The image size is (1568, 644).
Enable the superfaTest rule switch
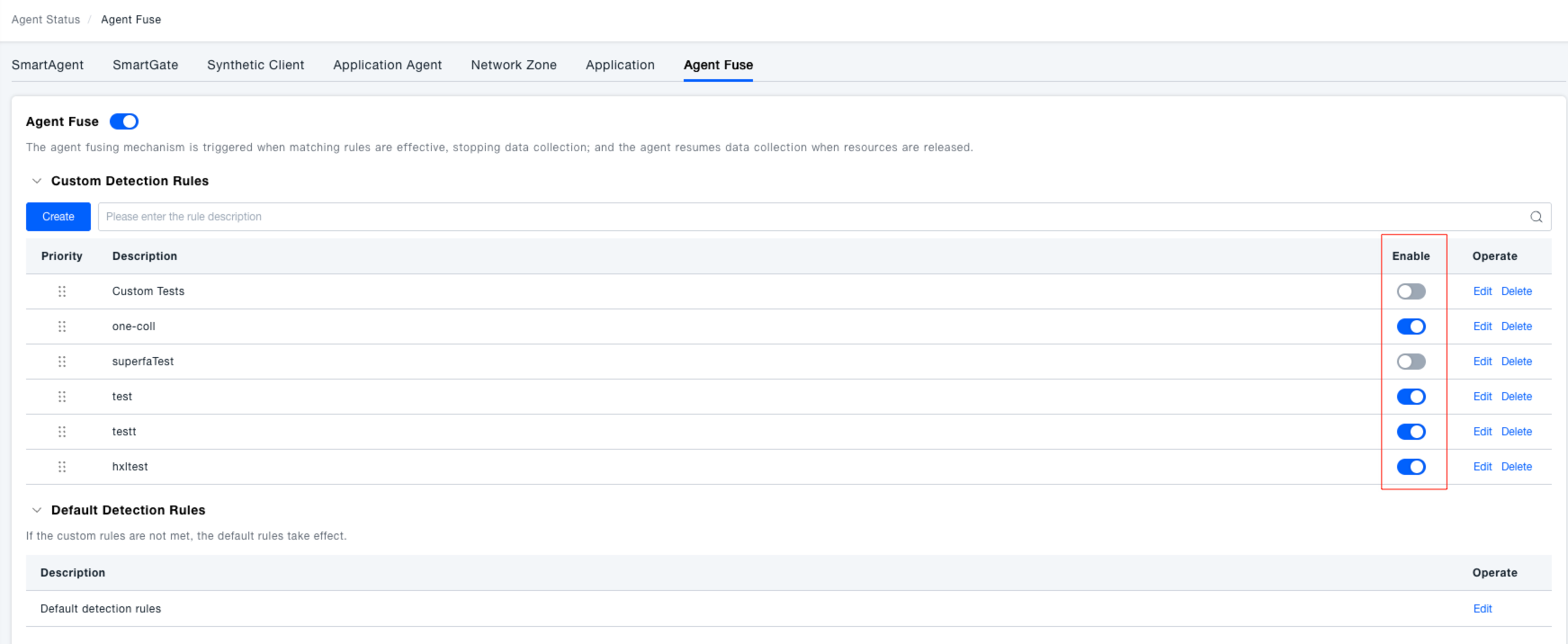pos(1411,362)
